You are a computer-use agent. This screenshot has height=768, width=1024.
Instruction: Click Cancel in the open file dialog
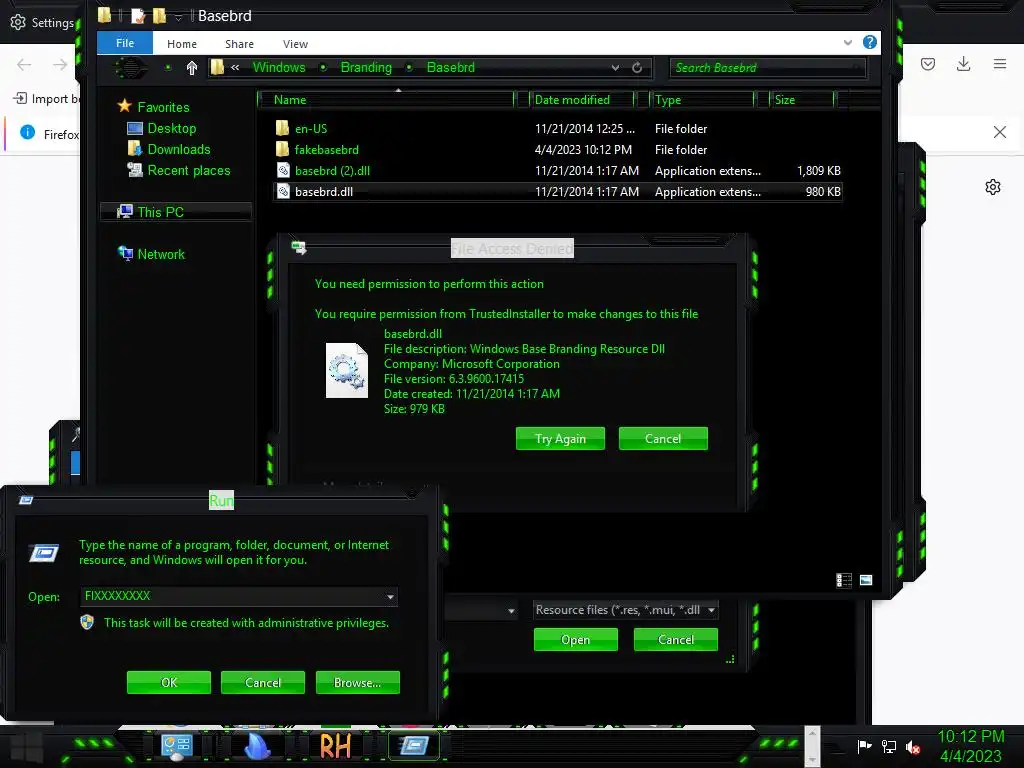pos(676,640)
